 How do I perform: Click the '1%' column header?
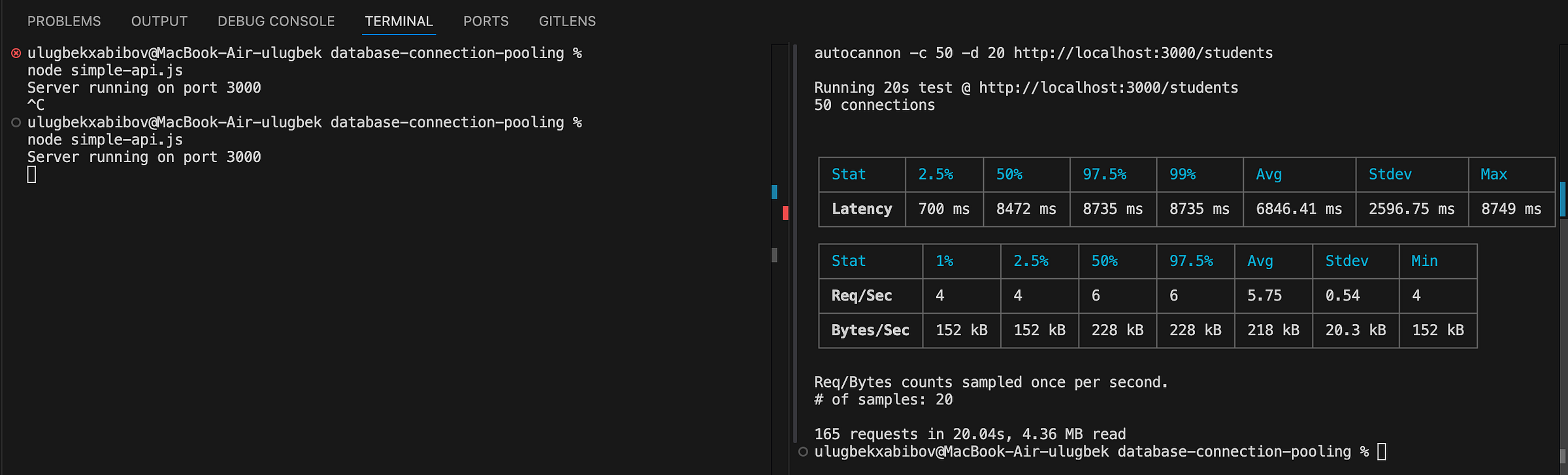pos(944,261)
